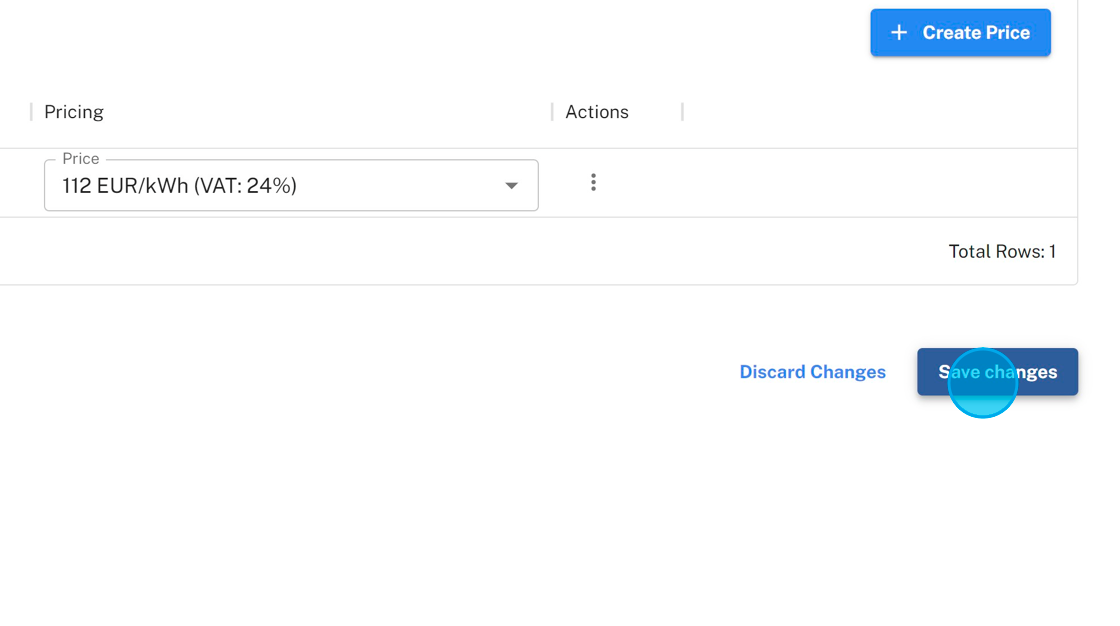Click the Pricing column header
Image resolution: width=1120 pixels, height=626 pixels.
pos(74,112)
